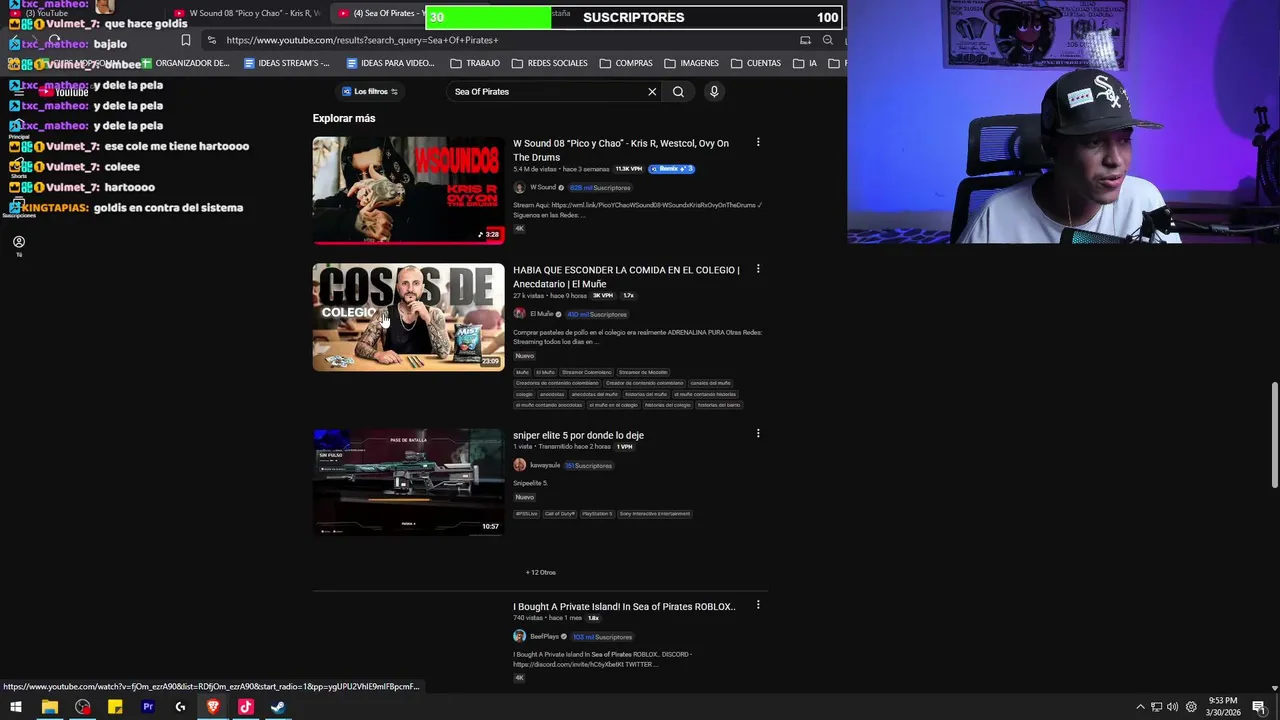Viewport: 1280px width, 720px height.
Task: Open Steam from the taskbar
Action: tap(278, 707)
